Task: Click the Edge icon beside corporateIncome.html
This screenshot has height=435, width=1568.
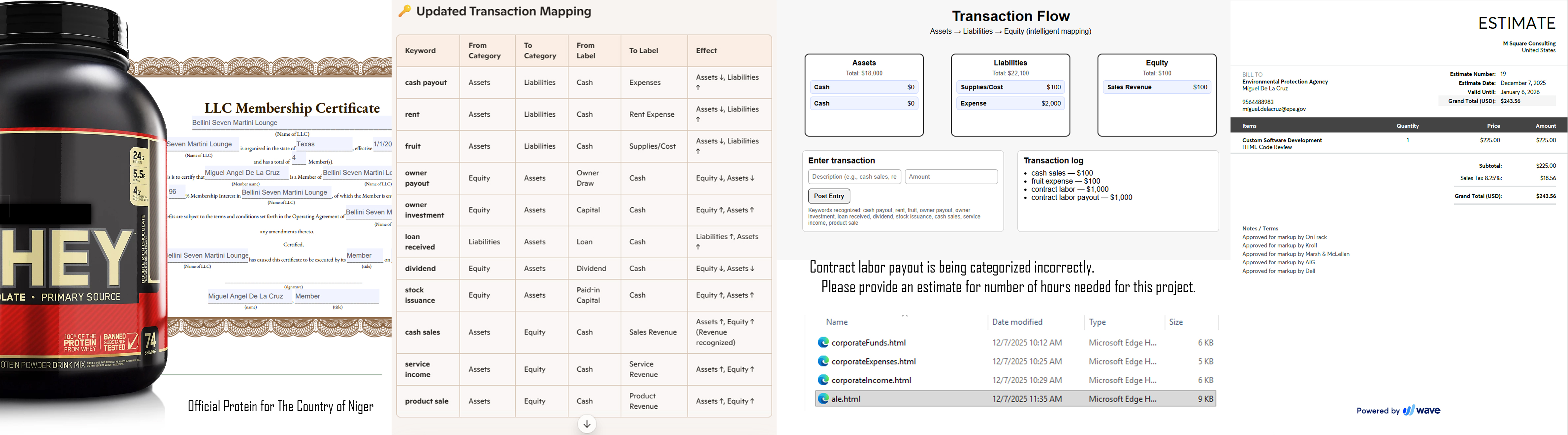Action: click(x=823, y=380)
